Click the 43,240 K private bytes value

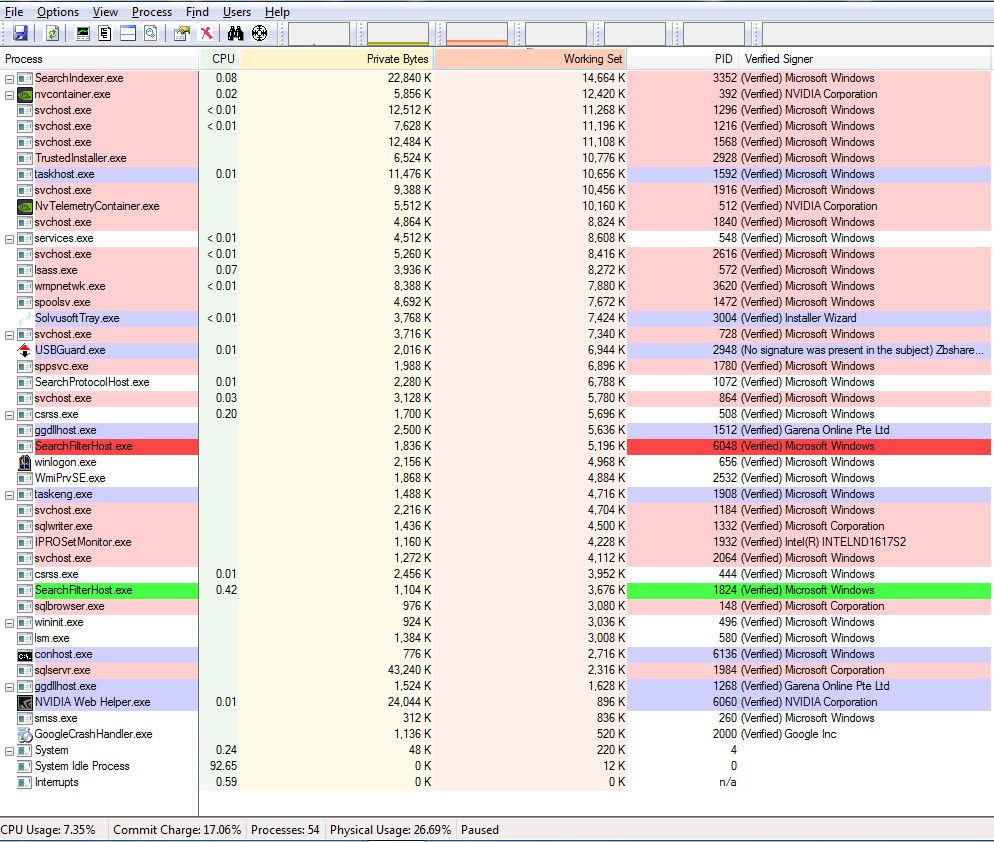[x=410, y=670]
